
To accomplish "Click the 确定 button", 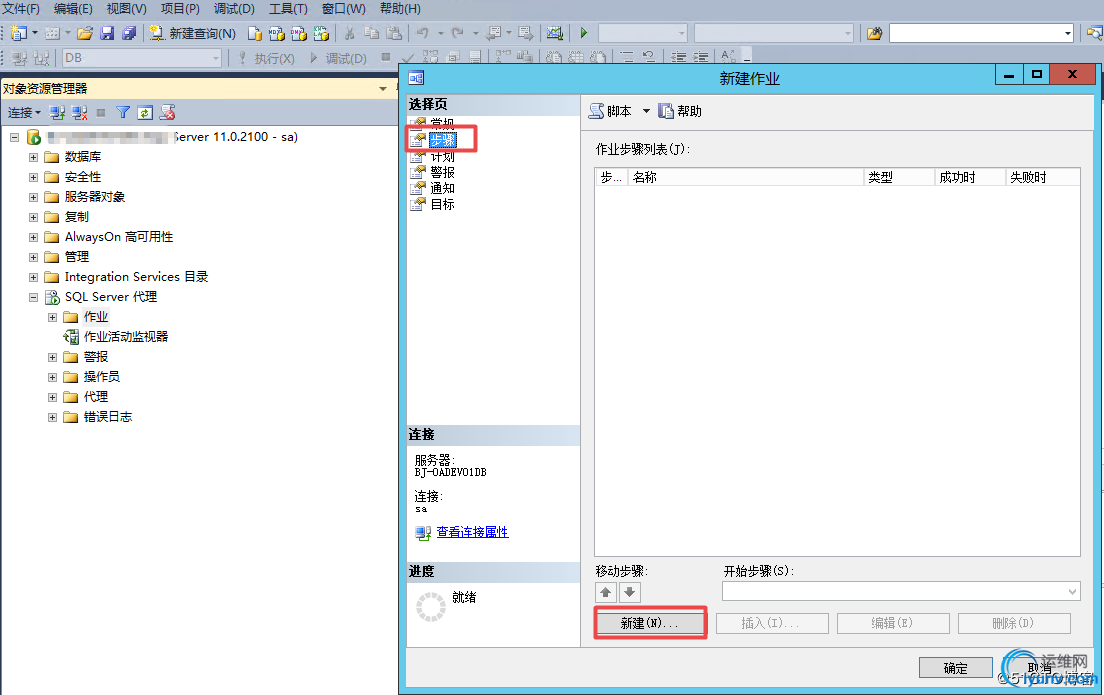I will (955, 668).
